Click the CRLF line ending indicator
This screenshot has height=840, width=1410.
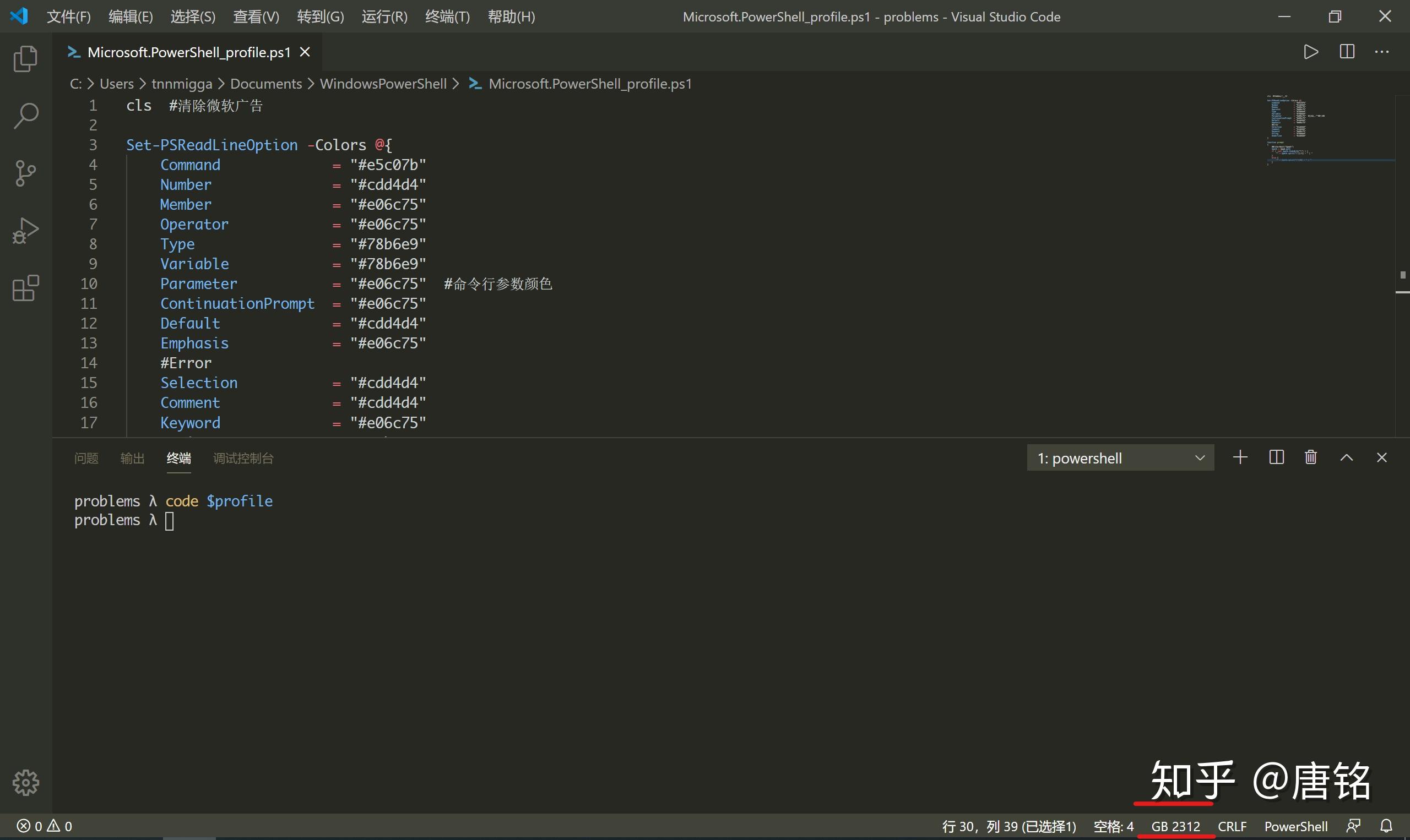click(1232, 826)
